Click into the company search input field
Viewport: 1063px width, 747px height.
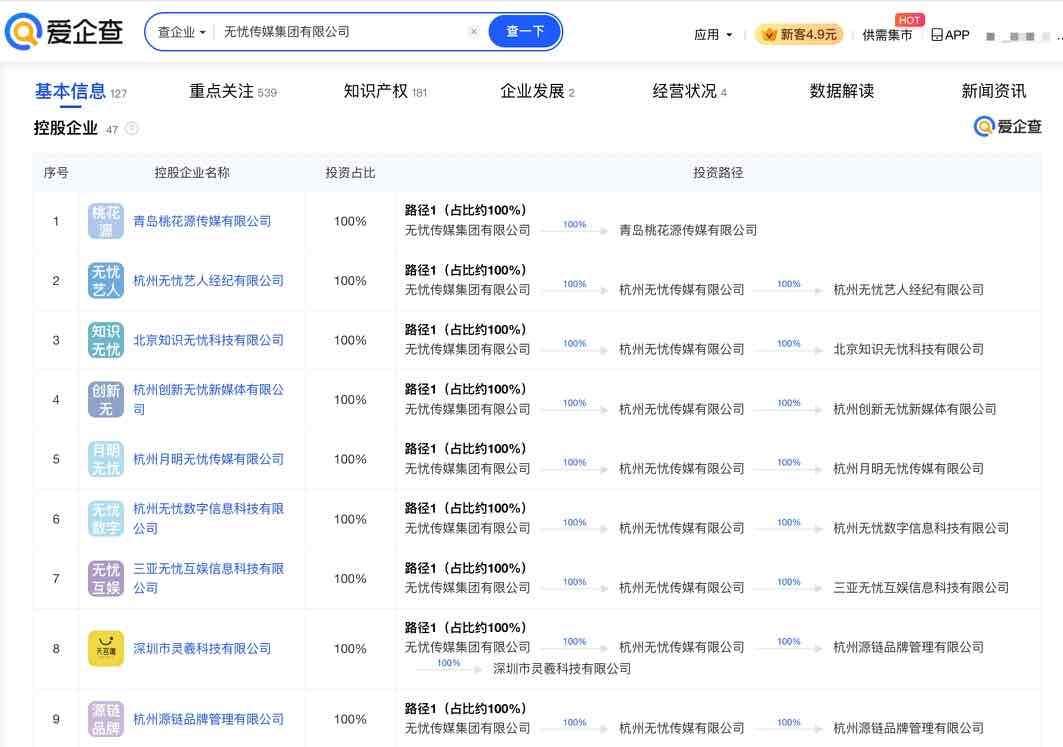[340, 32]
